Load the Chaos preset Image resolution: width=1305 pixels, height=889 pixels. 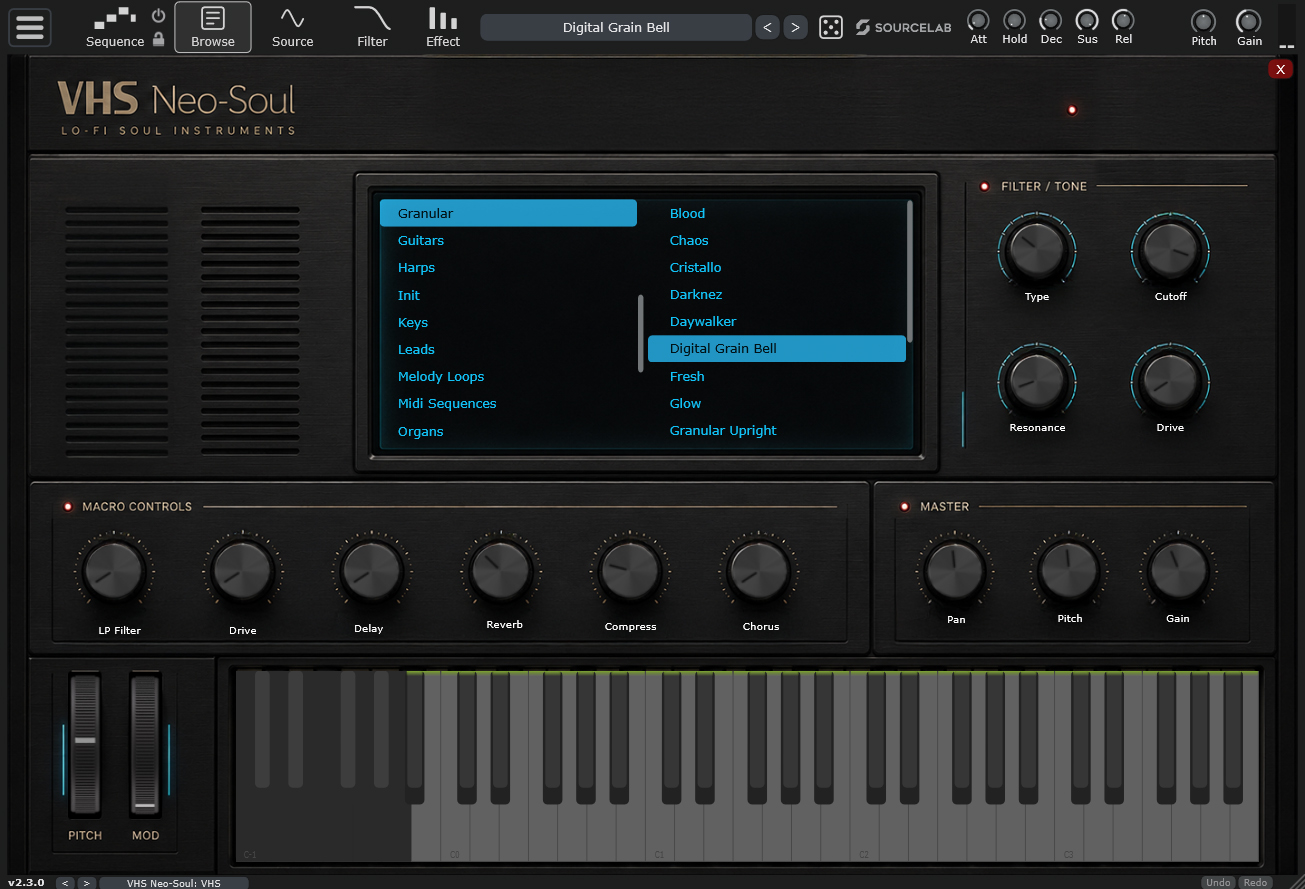coord(777,240)
